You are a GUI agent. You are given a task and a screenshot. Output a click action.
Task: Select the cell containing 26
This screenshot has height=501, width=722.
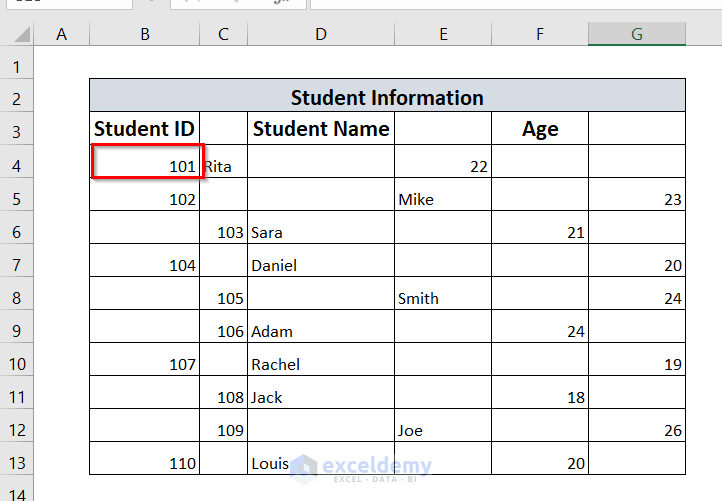[x=637, y=425]
